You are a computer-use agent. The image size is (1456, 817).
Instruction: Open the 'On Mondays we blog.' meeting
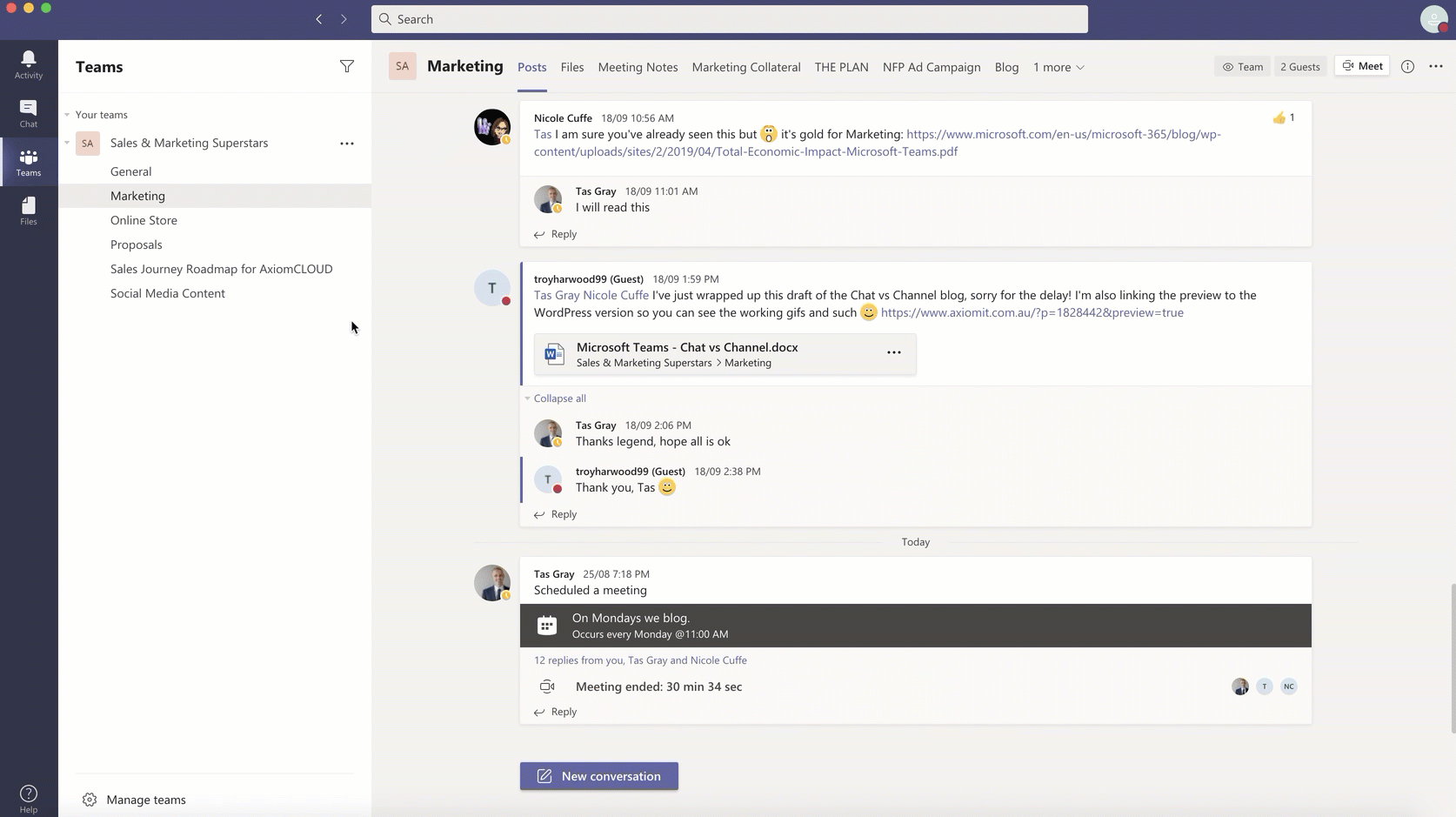point(916,626)
